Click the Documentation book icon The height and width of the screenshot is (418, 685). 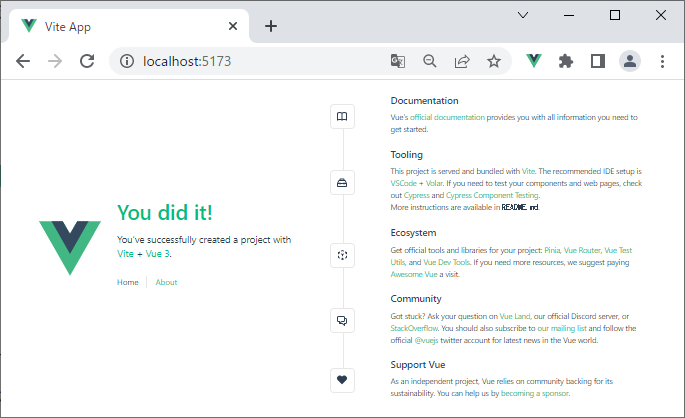[342, 116]
